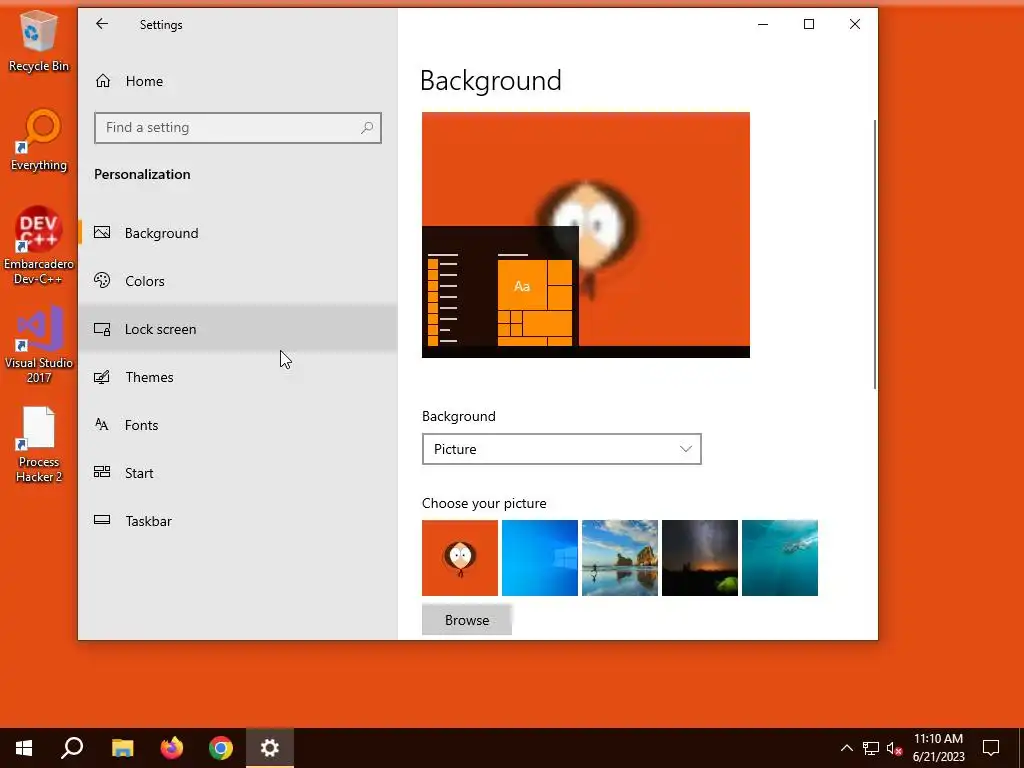Click the Find a setting search box
The image size is (1024, 768).
click(x=238, y=128)
